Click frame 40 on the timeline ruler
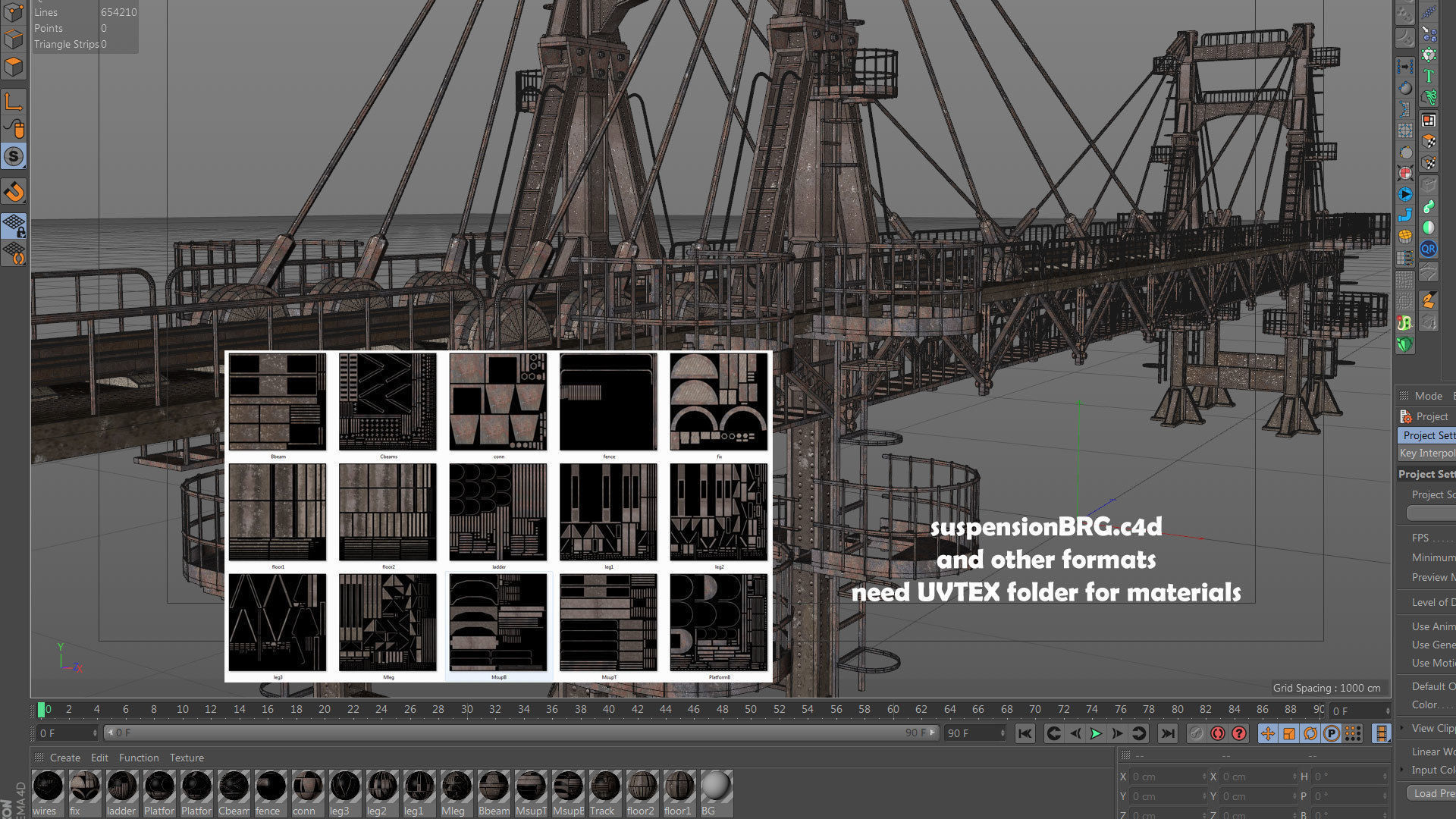This screenshot has height=819, width=1456. (609, 710)
